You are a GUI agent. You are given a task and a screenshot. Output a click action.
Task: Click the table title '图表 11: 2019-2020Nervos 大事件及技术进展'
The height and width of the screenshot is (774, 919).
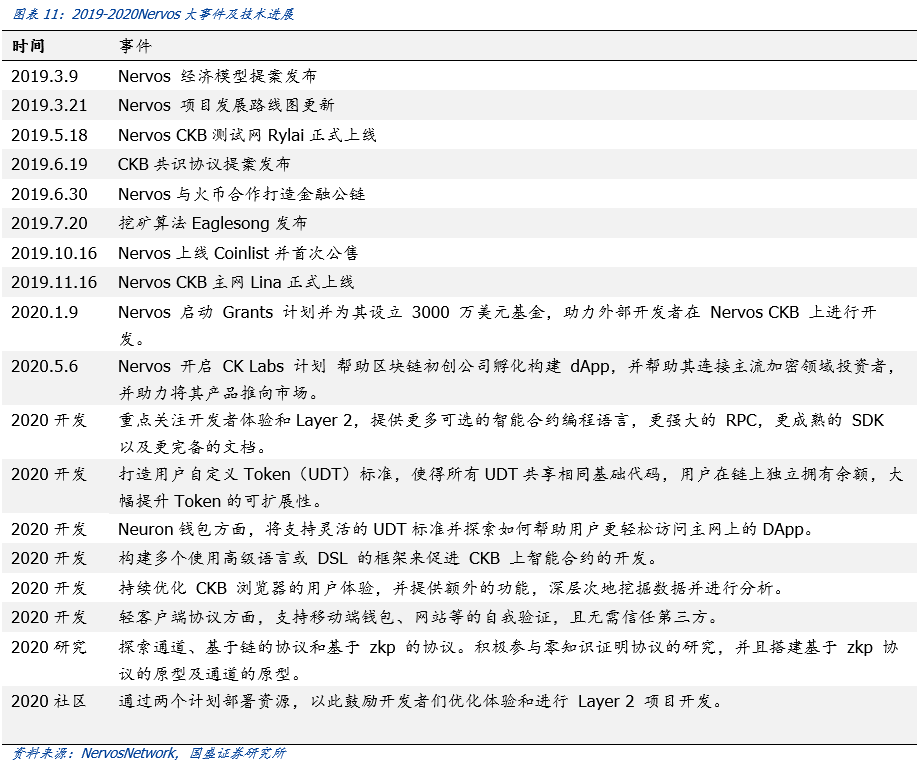(x=151, y=15)
